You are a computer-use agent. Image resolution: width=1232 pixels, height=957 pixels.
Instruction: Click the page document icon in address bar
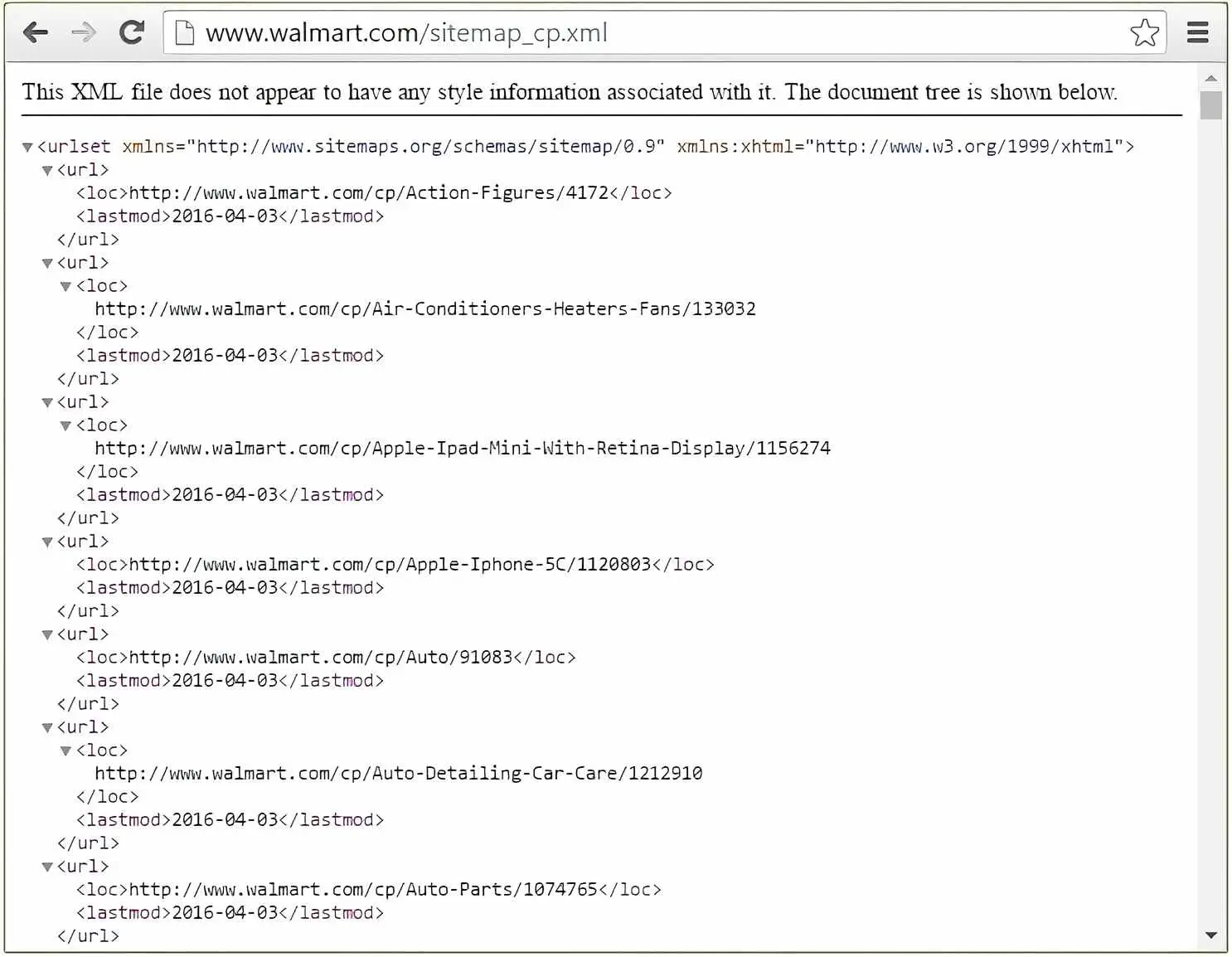(x=184, y=32)
